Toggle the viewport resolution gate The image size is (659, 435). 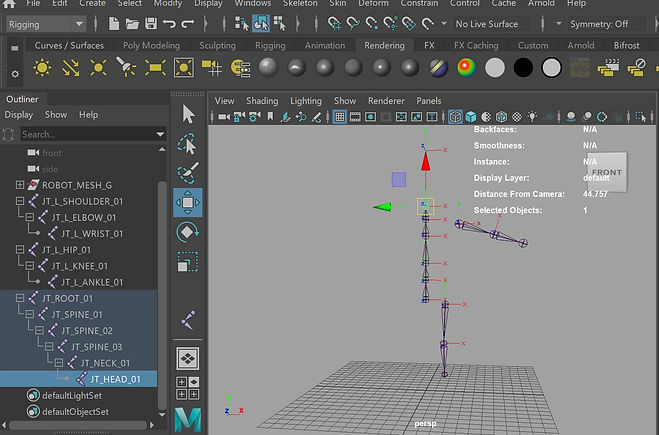370,117
